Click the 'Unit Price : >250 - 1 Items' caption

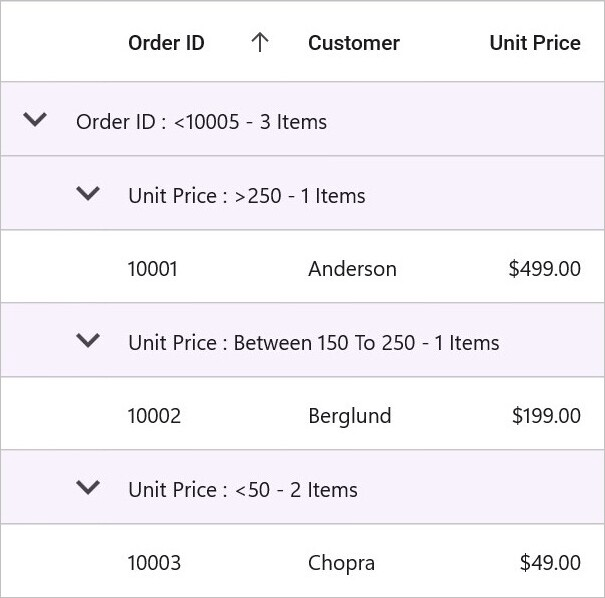pyautogui.click(x=247, y=196)
